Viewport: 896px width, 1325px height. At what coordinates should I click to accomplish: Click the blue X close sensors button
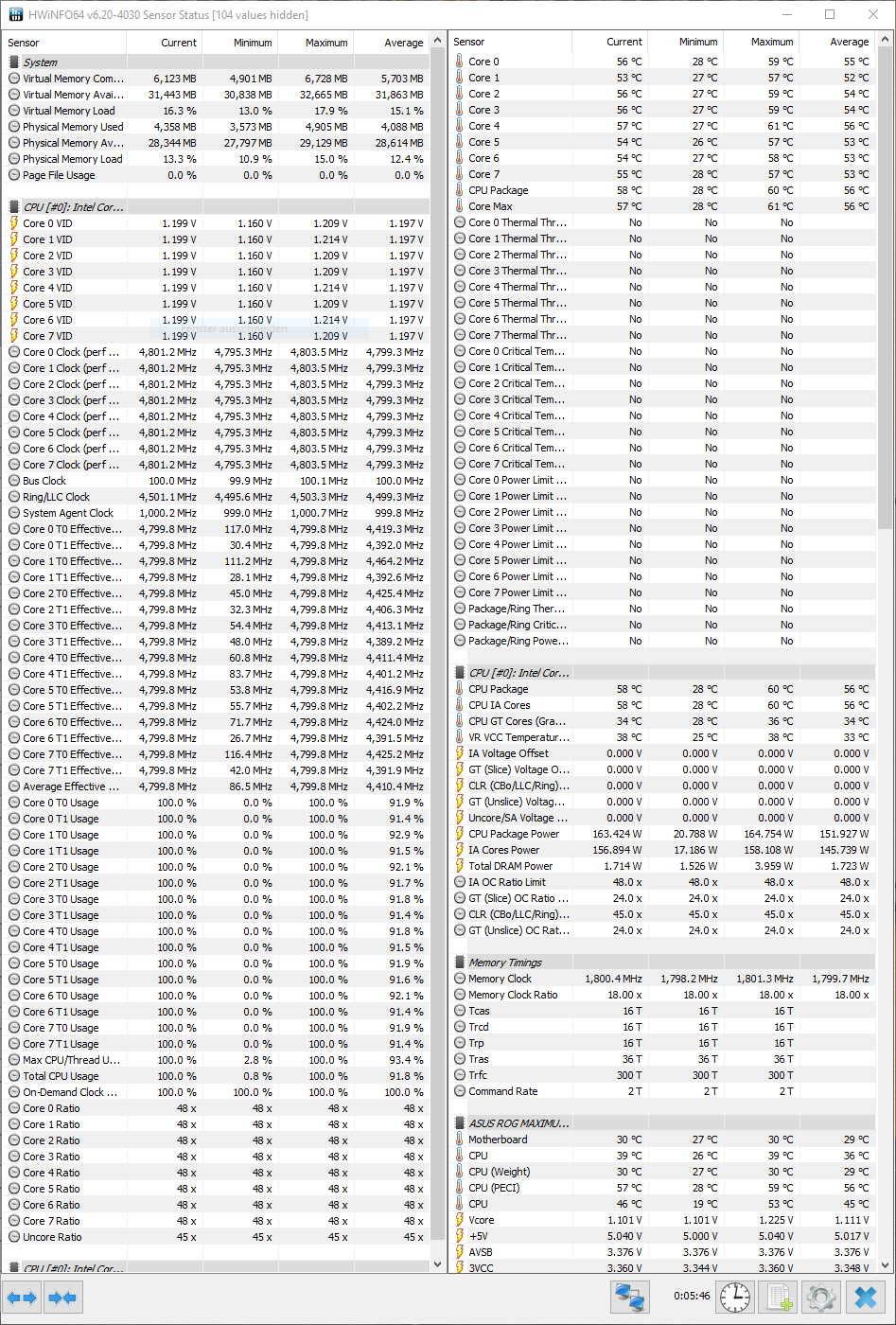point(865,1298)
